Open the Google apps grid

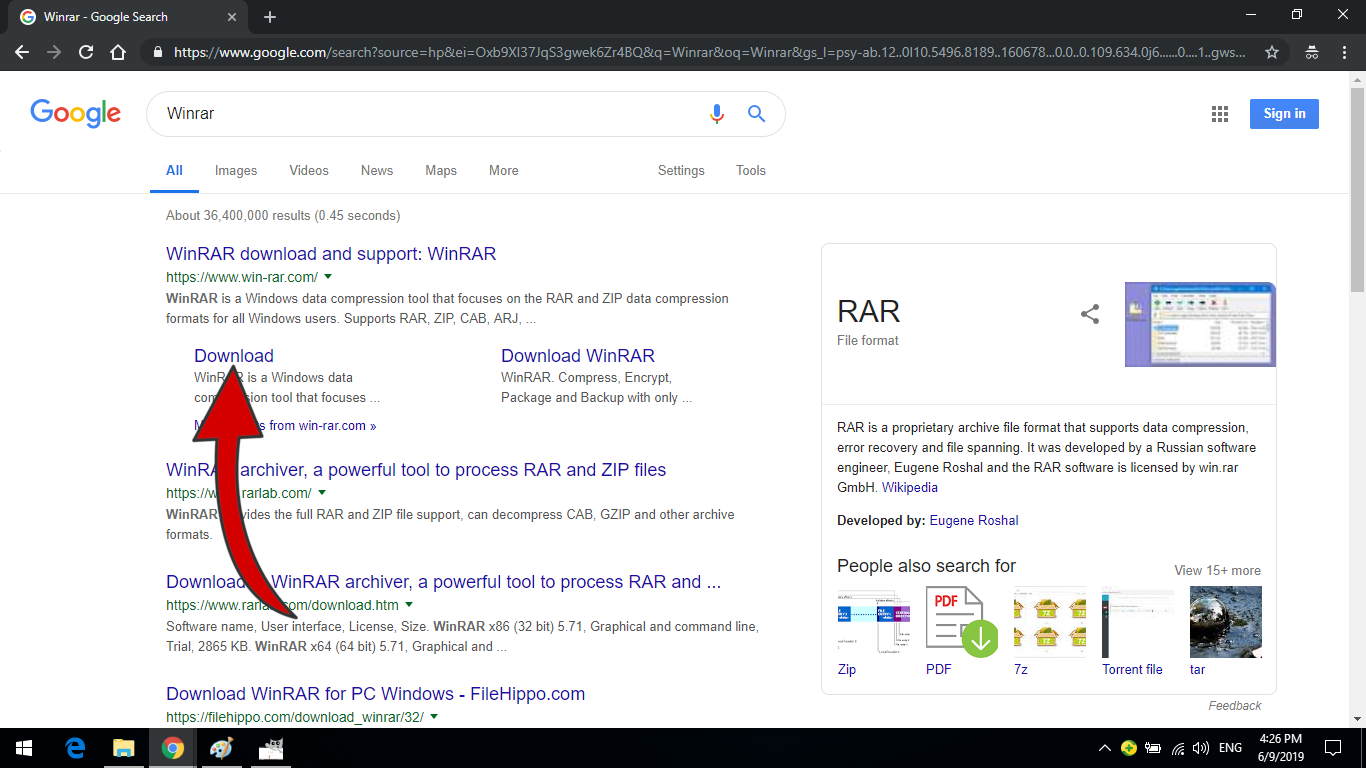(1220, 114)
